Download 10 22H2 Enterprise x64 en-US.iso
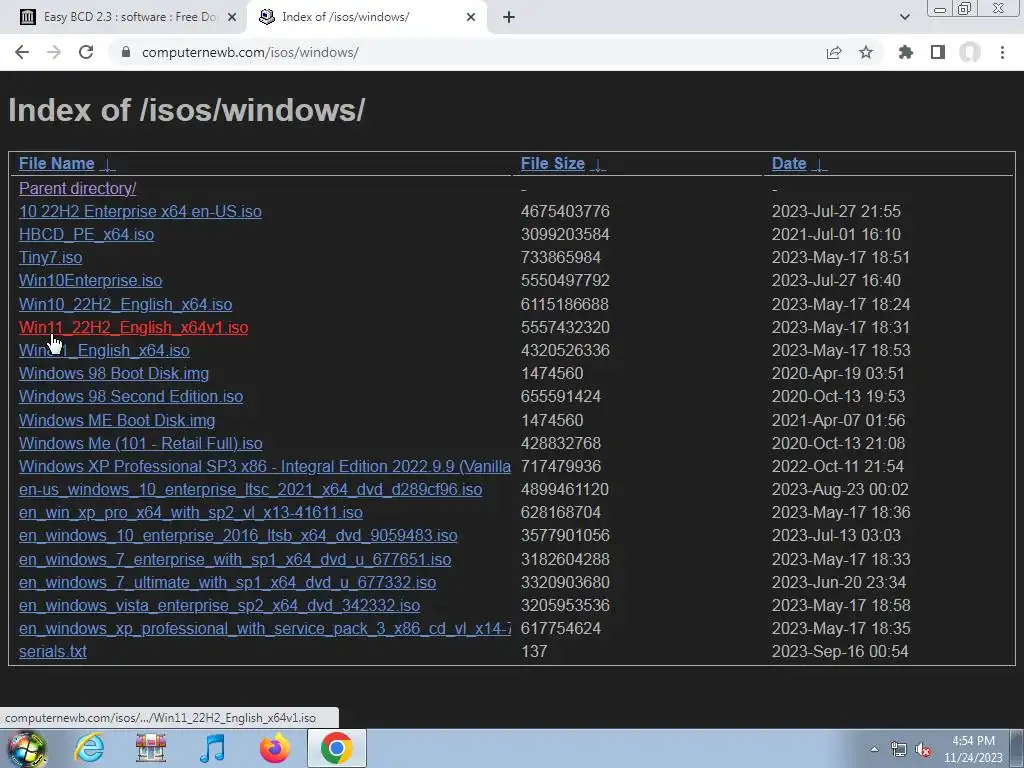Viewport: 1024px width, 768px height. click(140, 212)
